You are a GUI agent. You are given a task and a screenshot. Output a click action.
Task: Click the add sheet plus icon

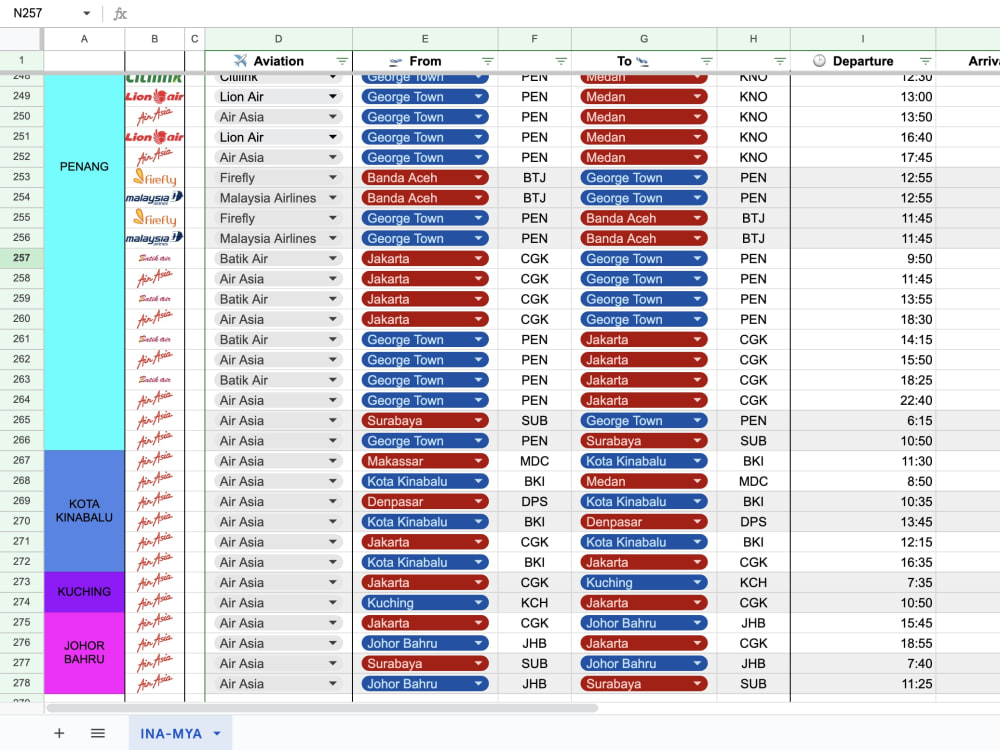(x=59, y=733)
